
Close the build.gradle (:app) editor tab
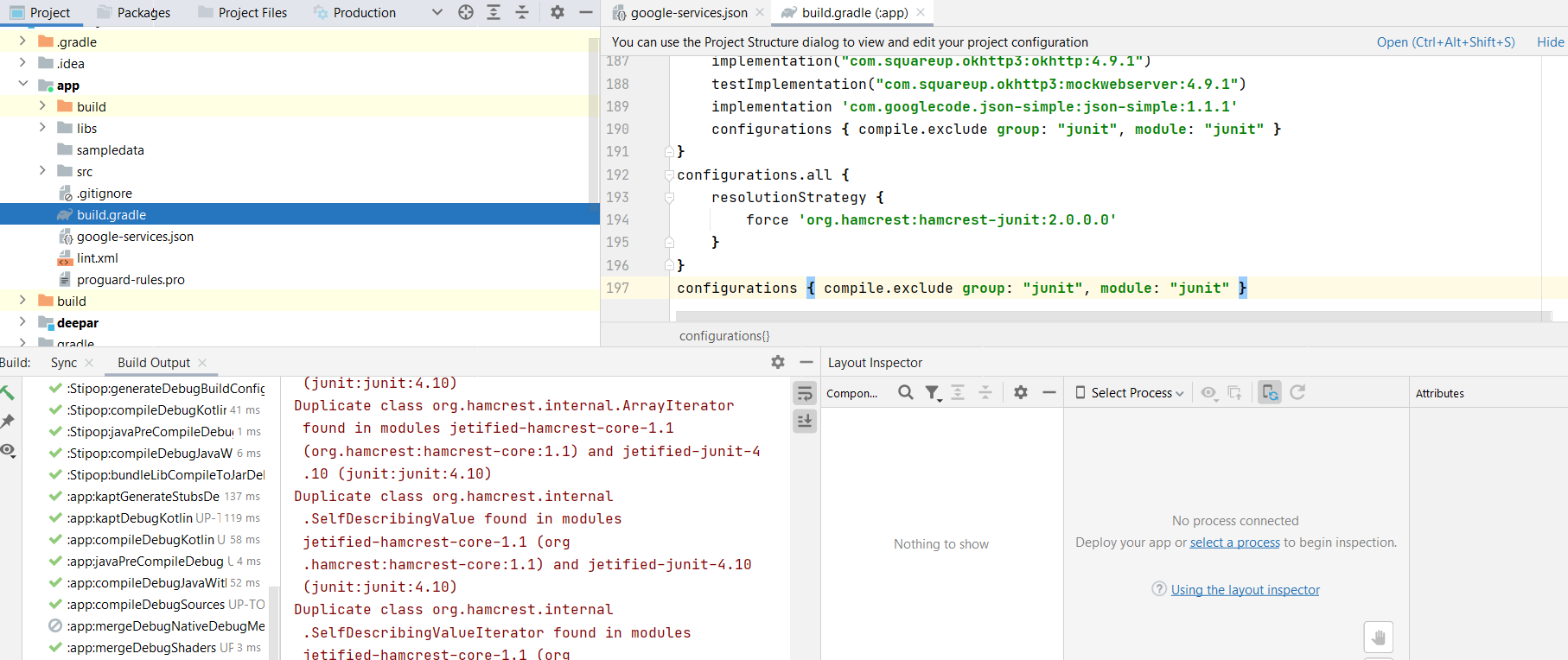click(921, 12)
